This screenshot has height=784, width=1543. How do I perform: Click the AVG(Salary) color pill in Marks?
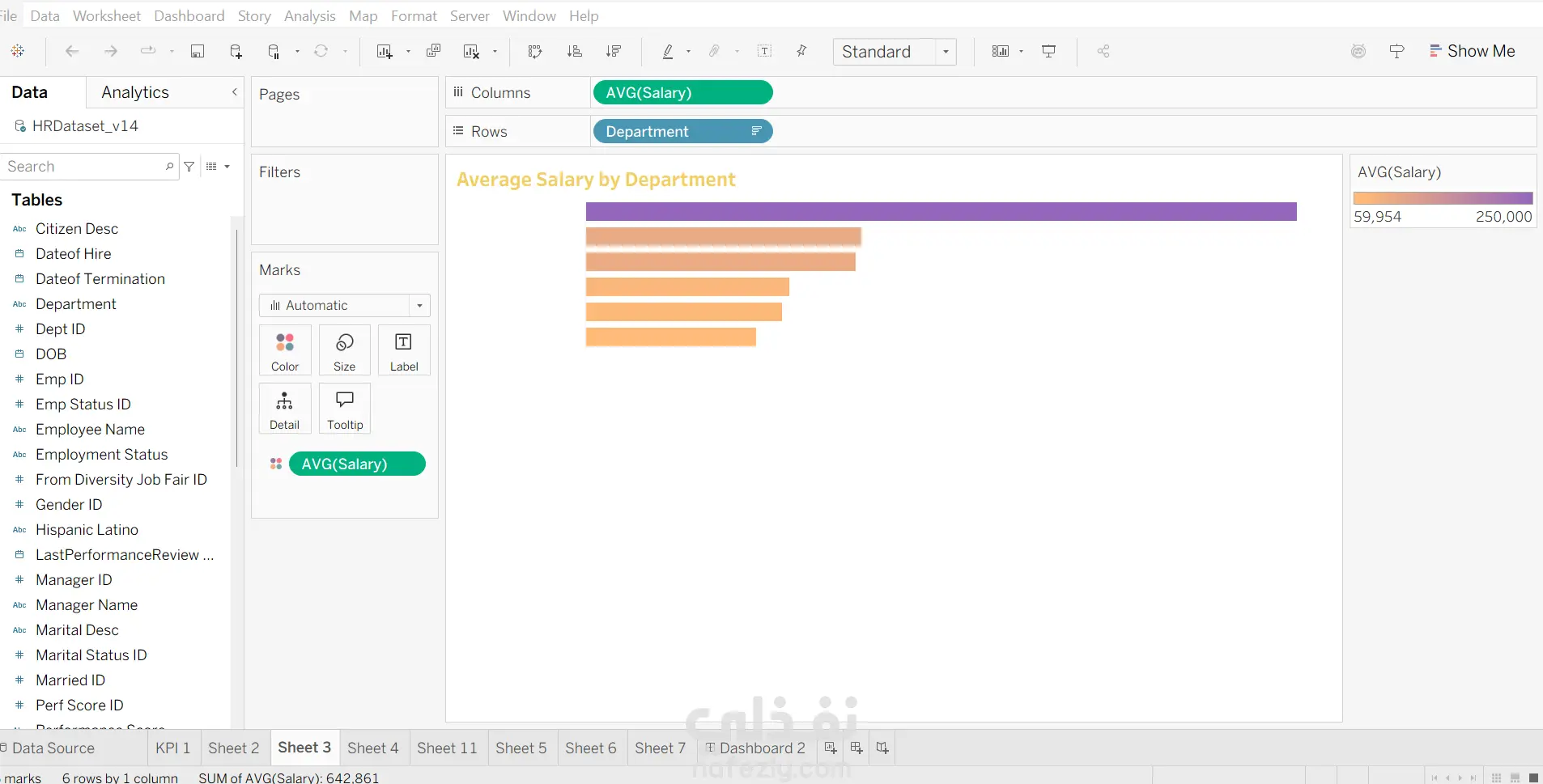coord(357,464)
